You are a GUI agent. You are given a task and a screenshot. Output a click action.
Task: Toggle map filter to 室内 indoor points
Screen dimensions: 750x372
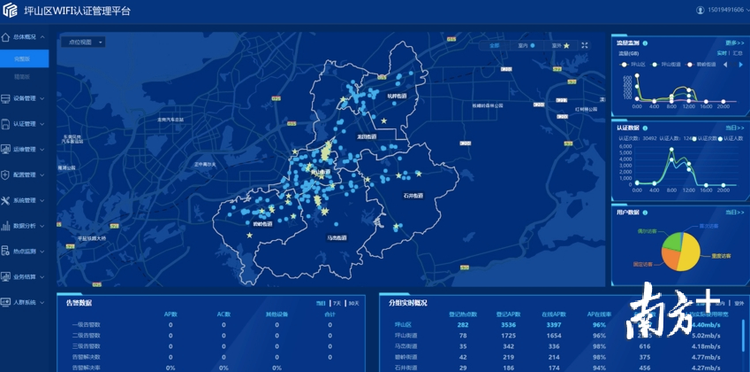click(x=526, y=45)
